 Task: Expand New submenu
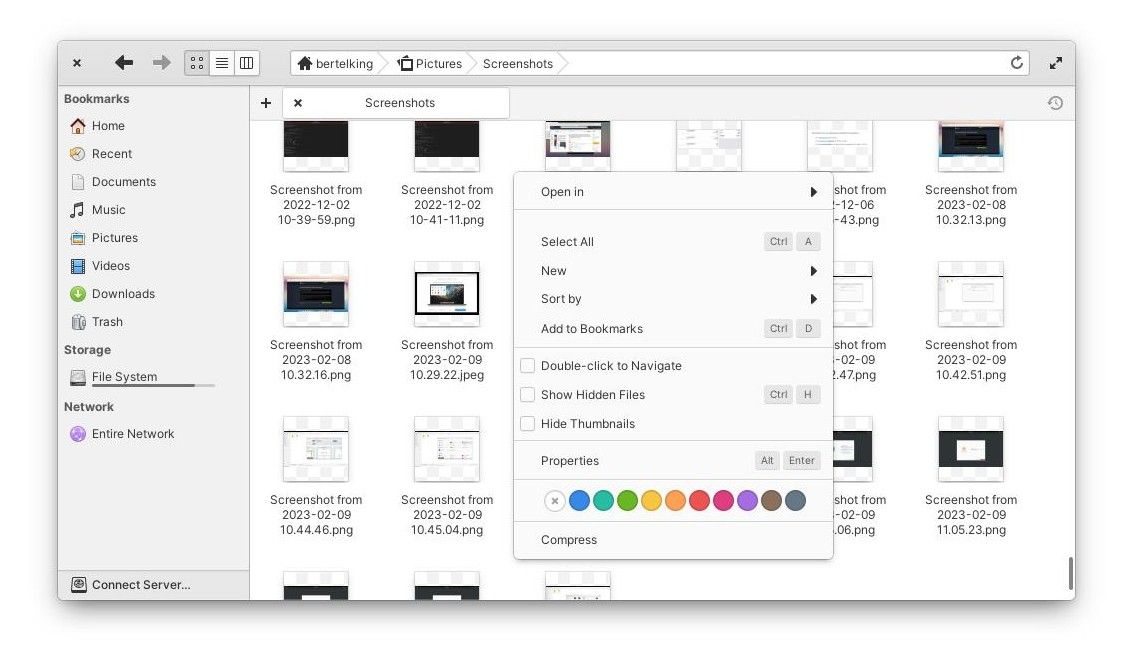(673, 270)
